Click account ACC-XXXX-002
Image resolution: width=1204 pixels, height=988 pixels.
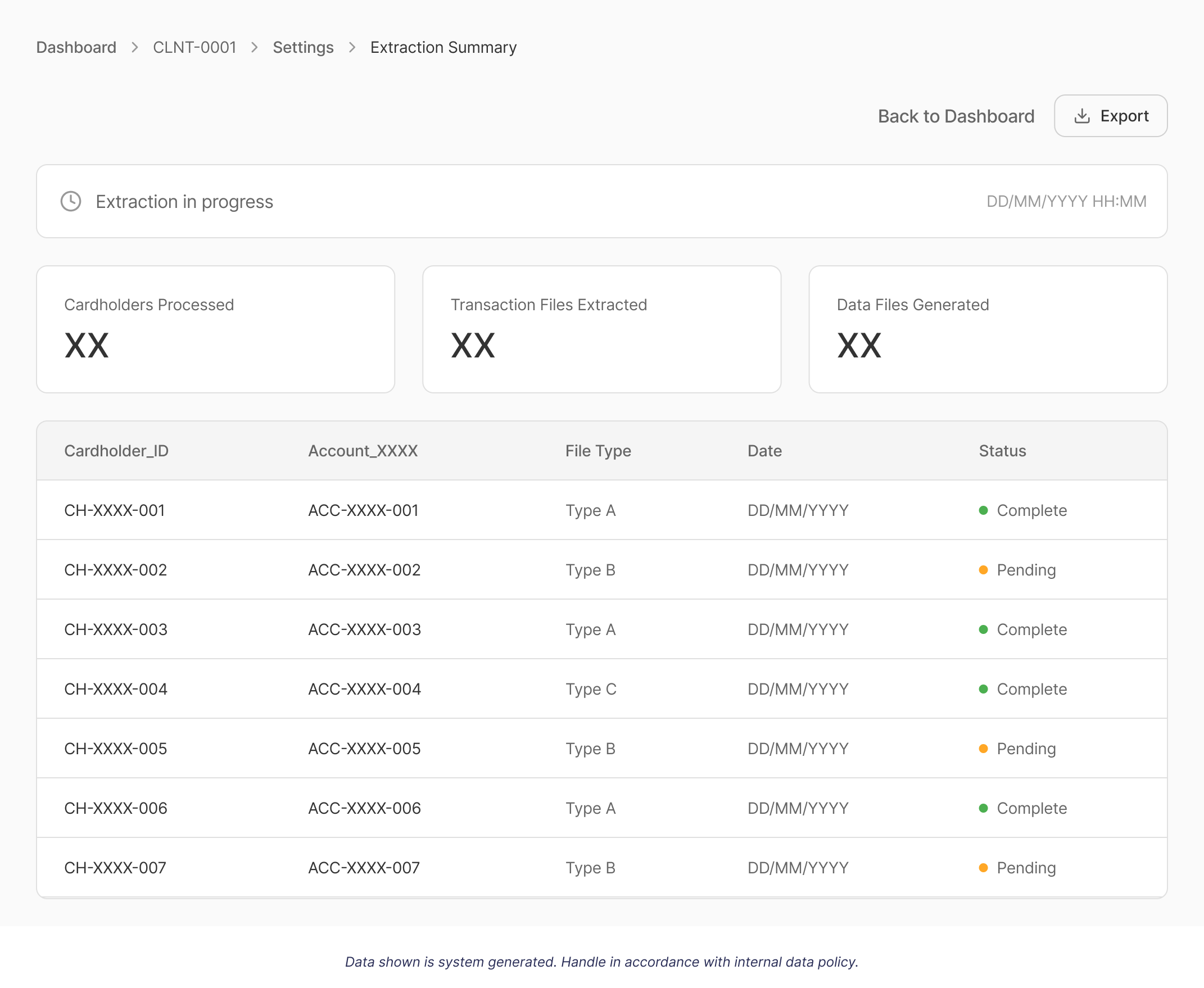tap(364, 570)
